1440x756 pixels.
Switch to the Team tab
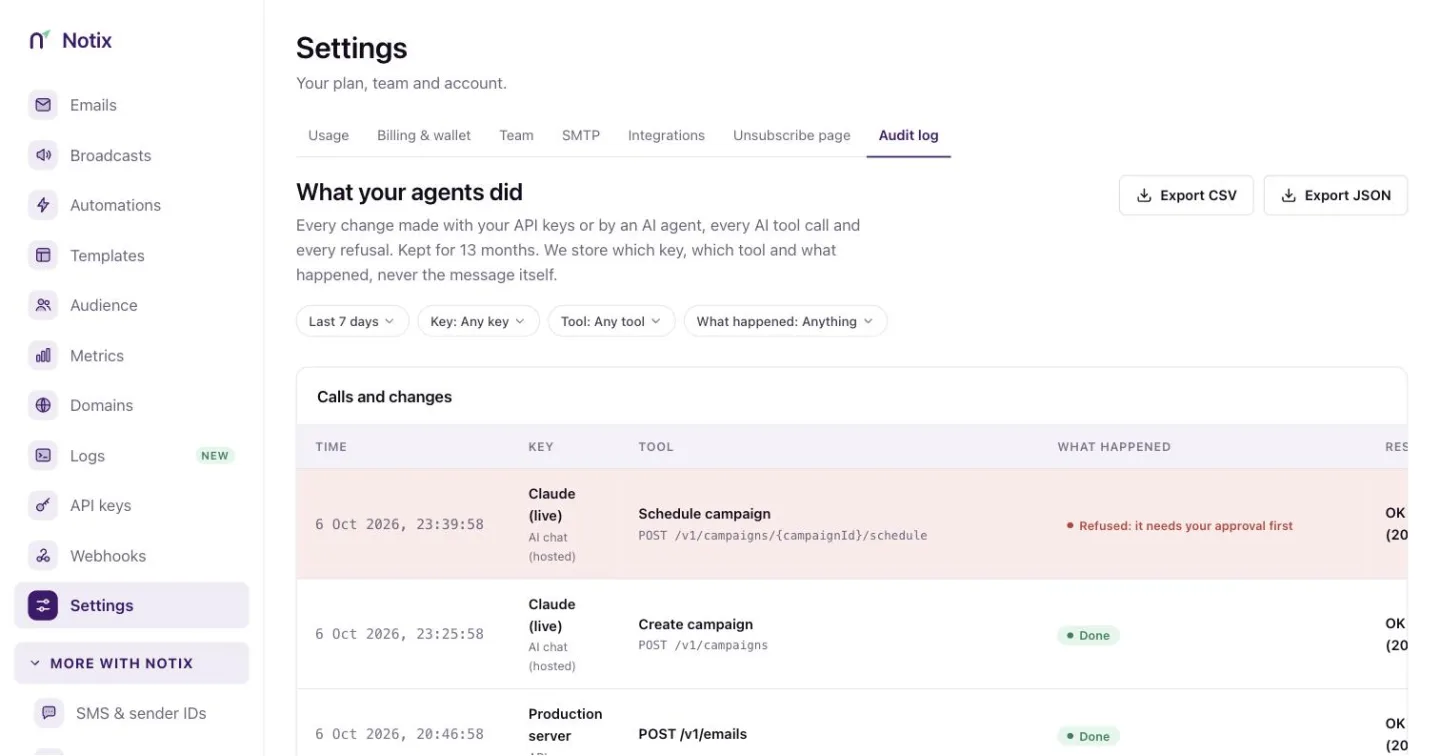pyautogui.click(x=516, y=135)
